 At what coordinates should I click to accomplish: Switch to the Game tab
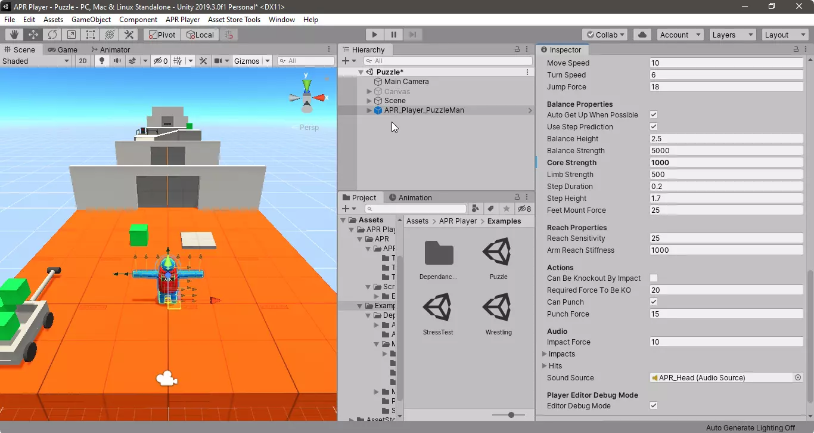tap(62, 50)
